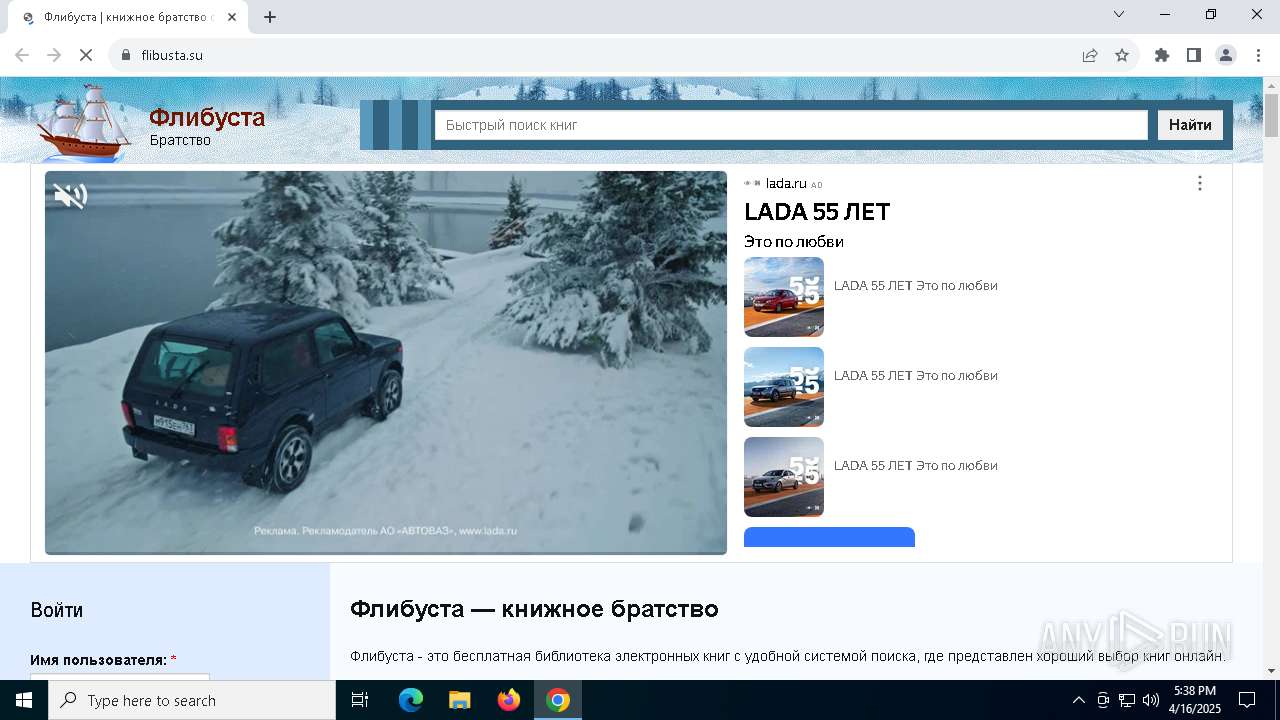Image resolution: width=1280 pixels, height=720 pixels.
Task: Open ad options three-dot menu
Action: 1199,183
